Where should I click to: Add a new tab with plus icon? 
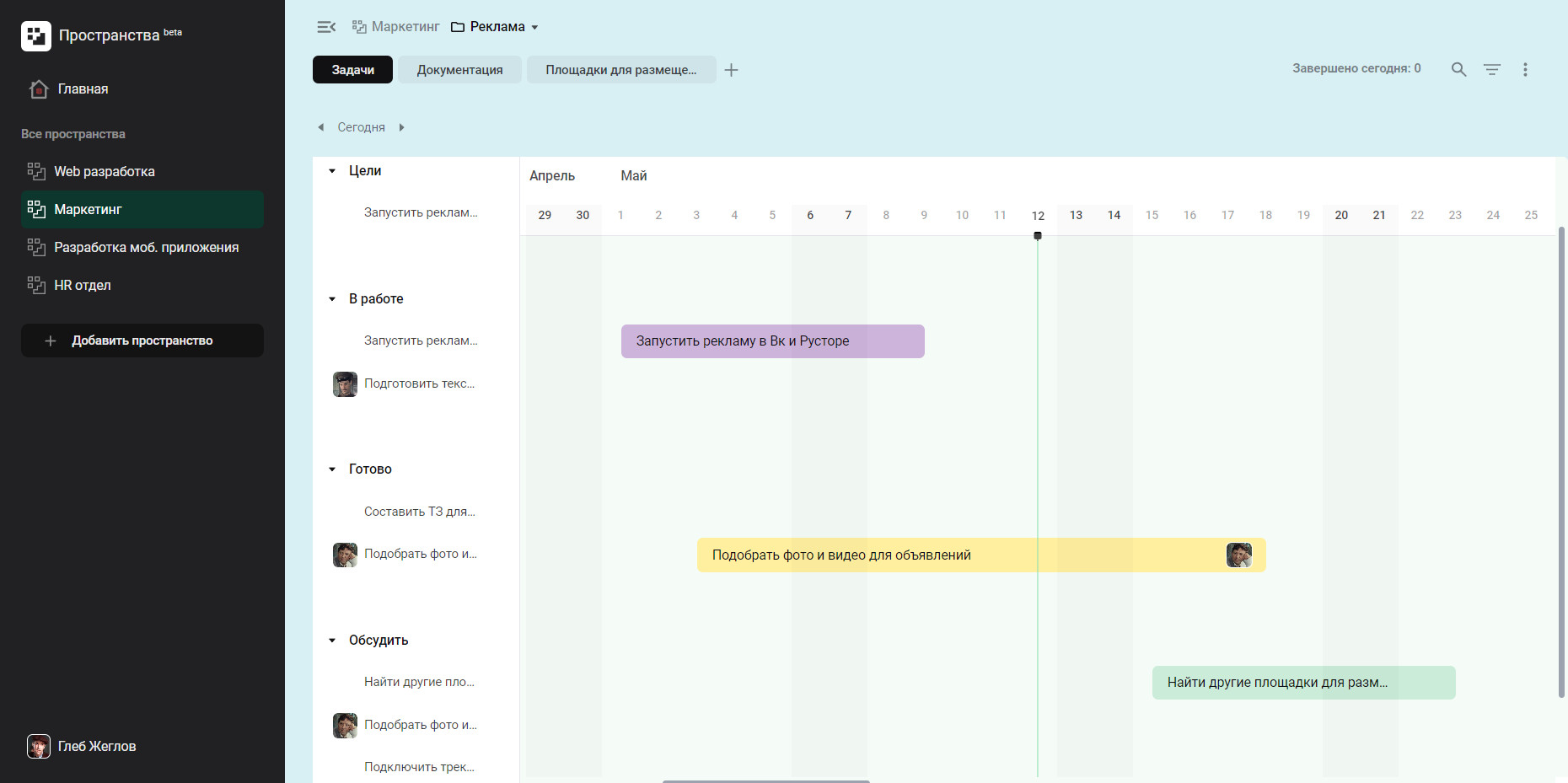[x=731, y=70]
